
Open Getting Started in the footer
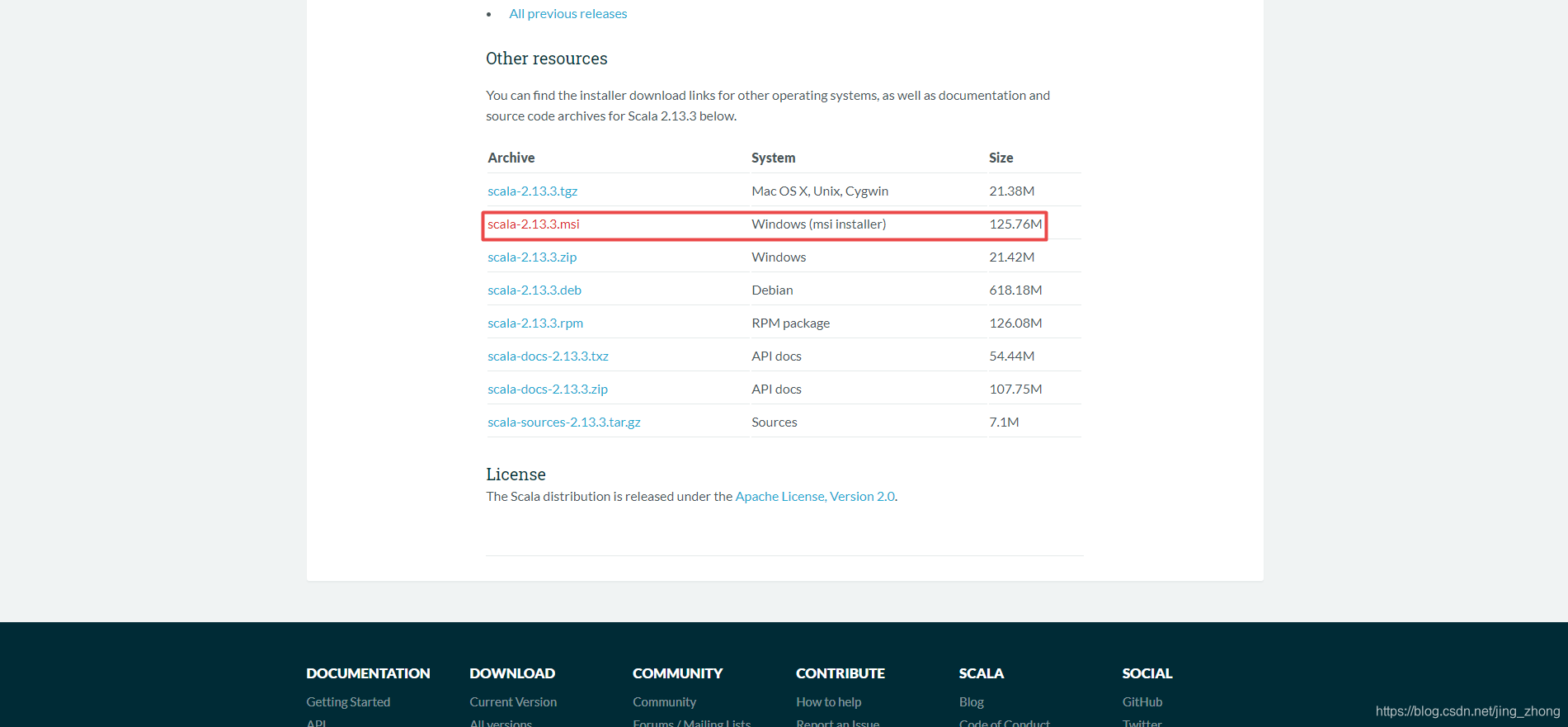tap(348, 701)
